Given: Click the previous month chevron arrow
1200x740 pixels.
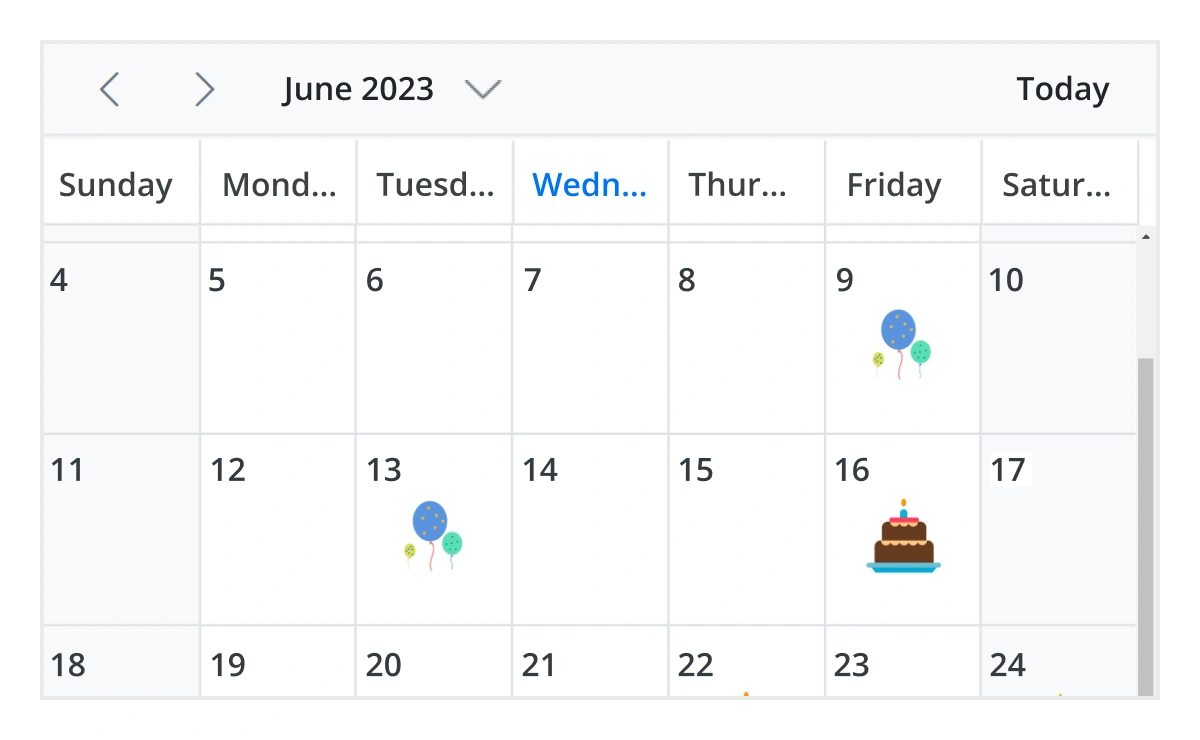Looking at the screenshot, I should [x=110, y=89].
